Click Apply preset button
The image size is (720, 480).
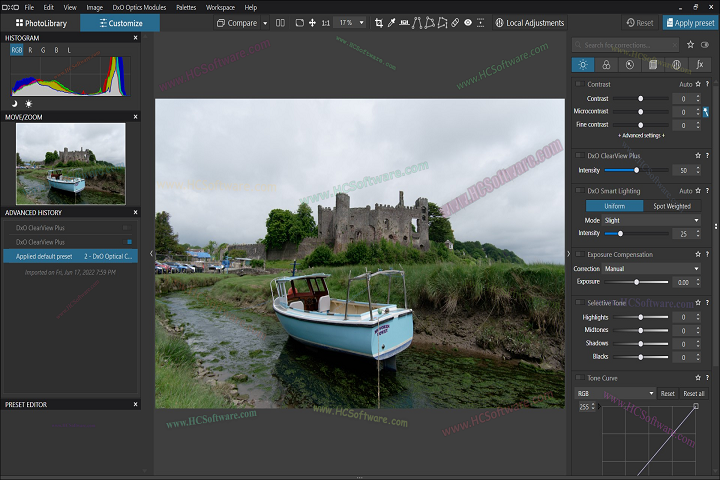point(690,23)
